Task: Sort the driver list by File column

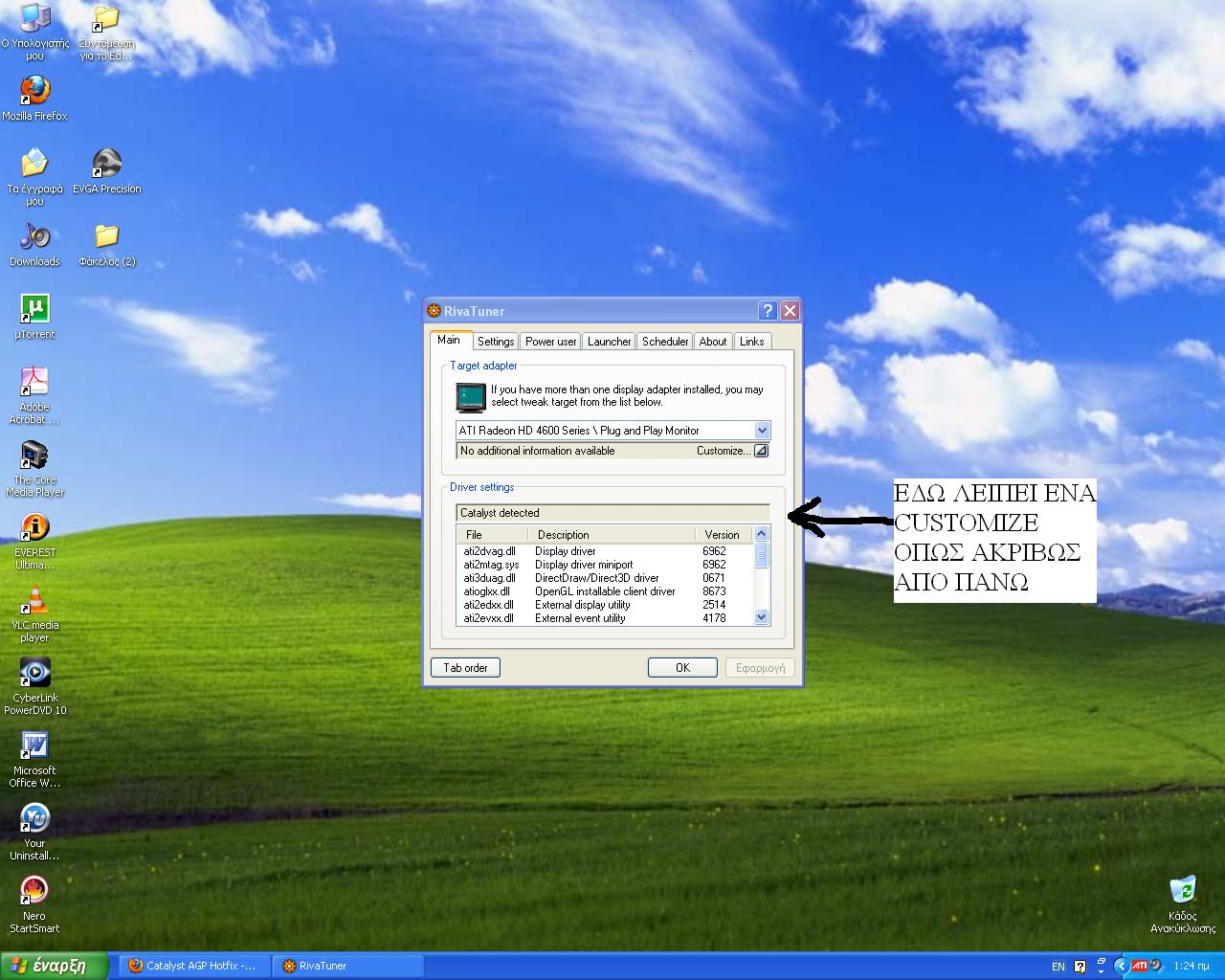Action: (494, 535)
